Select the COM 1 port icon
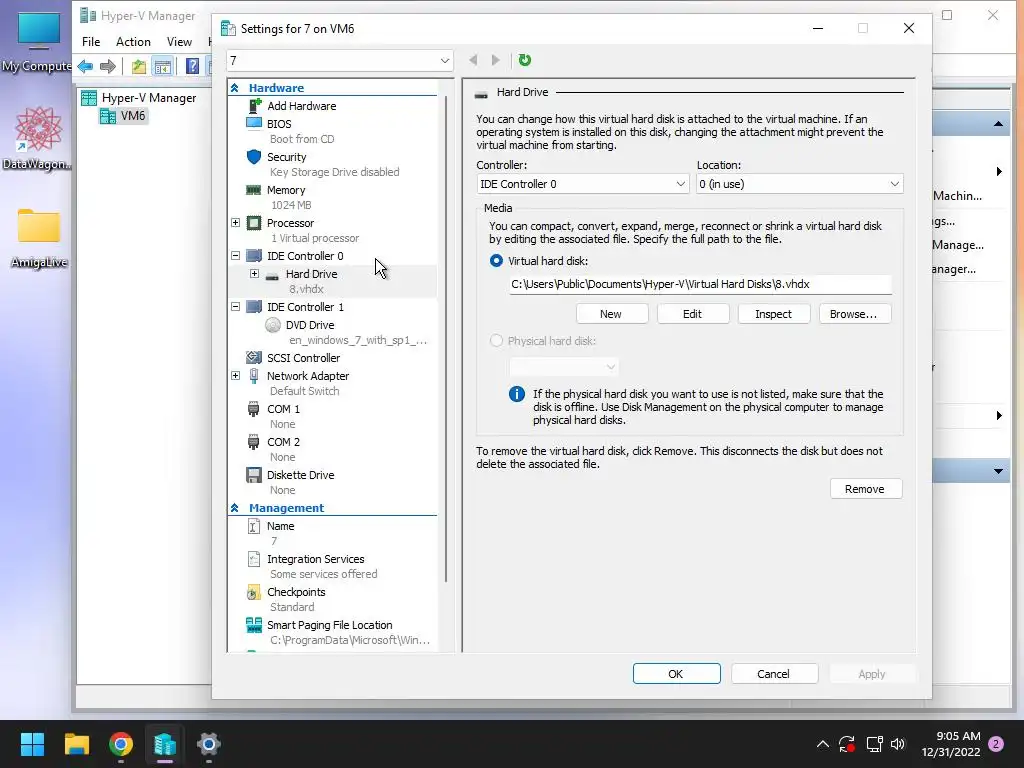The image size is (1024, 768). coord(253,409)
